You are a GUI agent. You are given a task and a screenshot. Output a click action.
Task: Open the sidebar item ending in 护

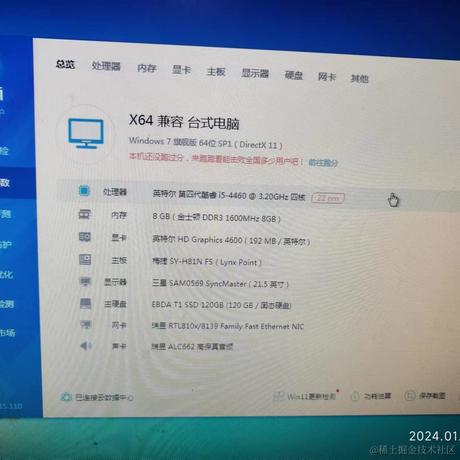coord(6,244)
